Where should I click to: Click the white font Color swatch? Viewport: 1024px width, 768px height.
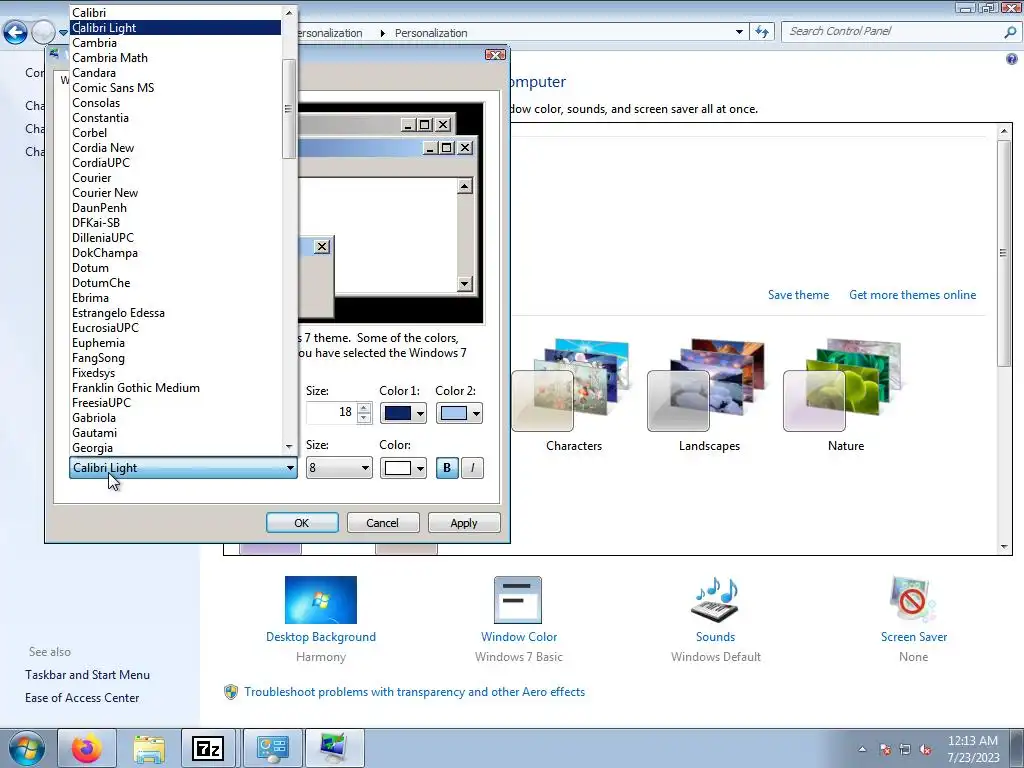(398, 468)
